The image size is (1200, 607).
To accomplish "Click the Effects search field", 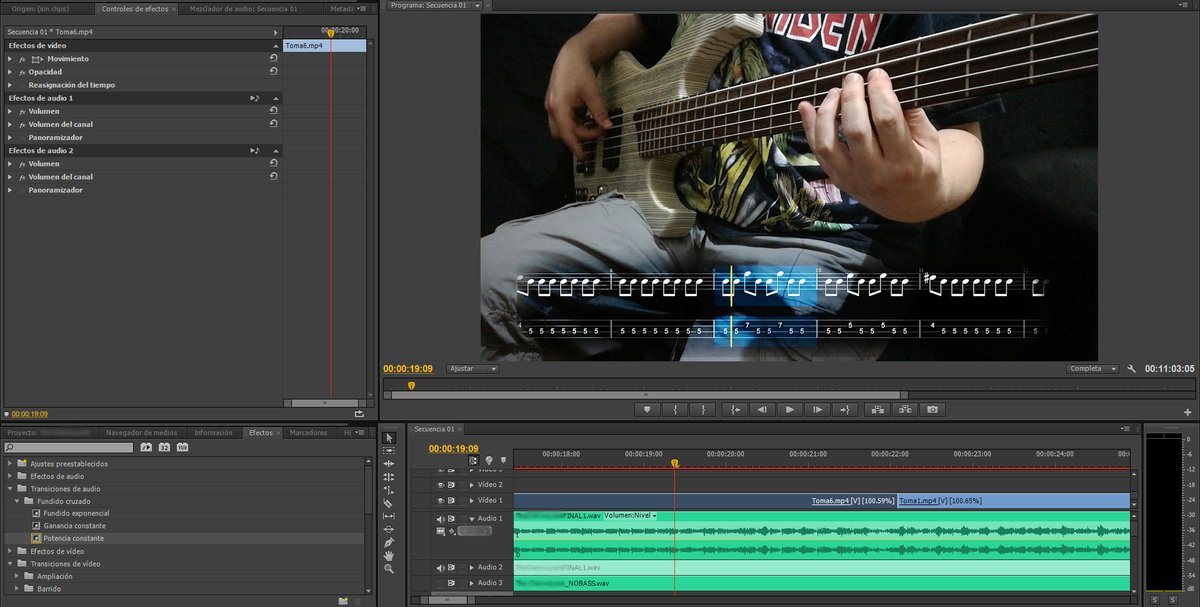I will (x=70, y=447).
